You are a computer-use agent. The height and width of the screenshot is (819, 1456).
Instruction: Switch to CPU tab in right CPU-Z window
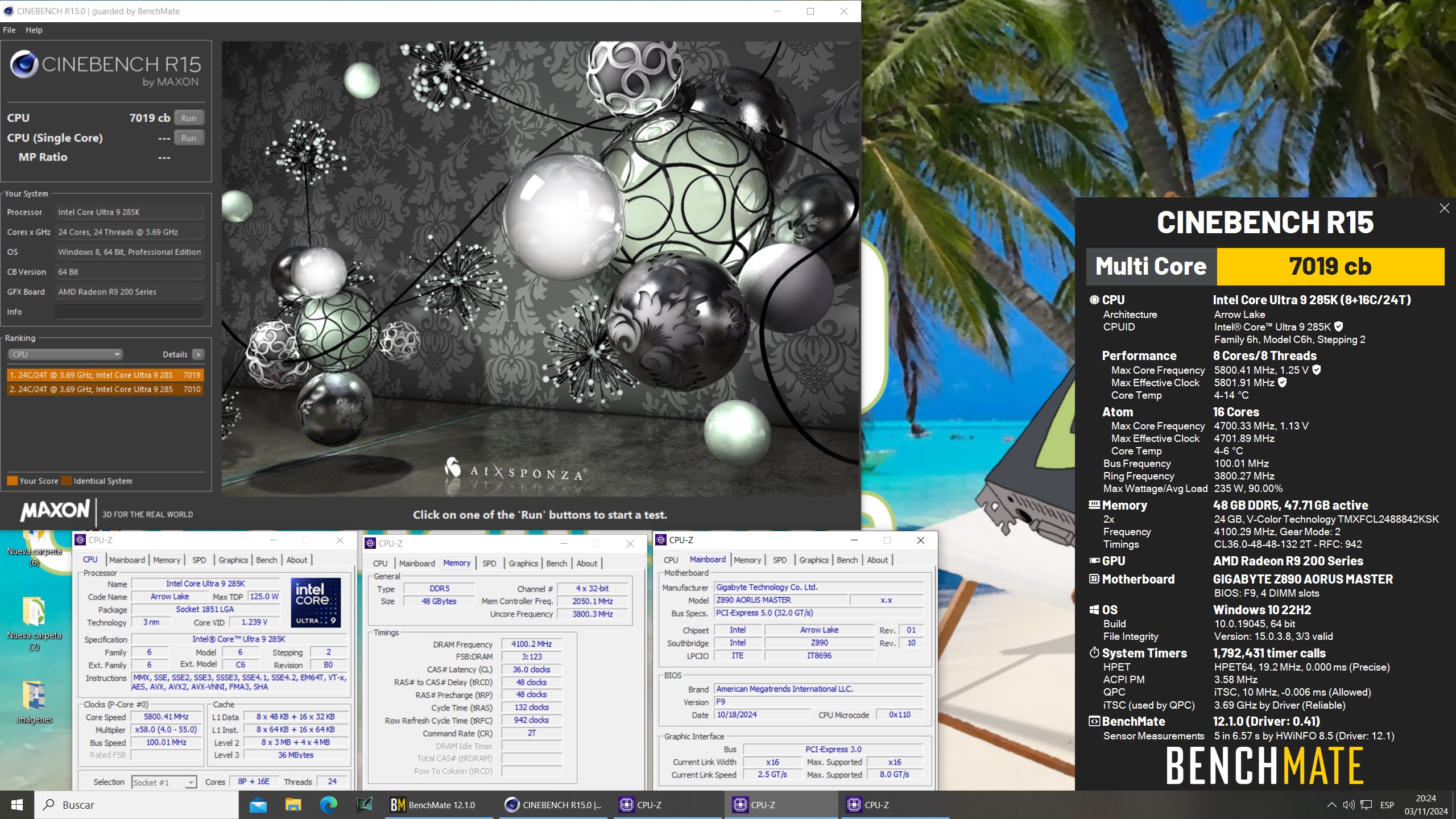[671, 560]
